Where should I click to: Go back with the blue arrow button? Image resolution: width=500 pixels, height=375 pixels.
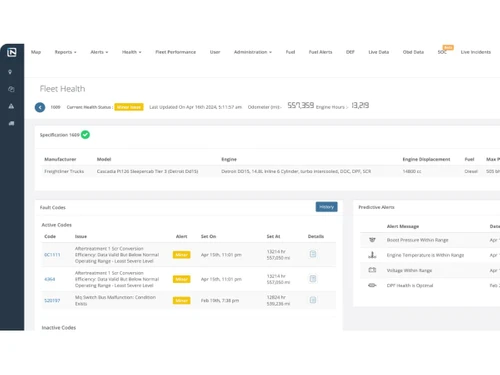click(40, 107)
